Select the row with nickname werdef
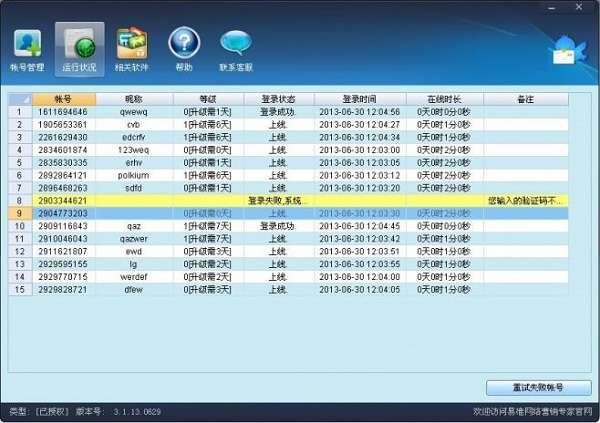This screenshot has height=423, width=600. pyautogui.click(x=289, y=277)
